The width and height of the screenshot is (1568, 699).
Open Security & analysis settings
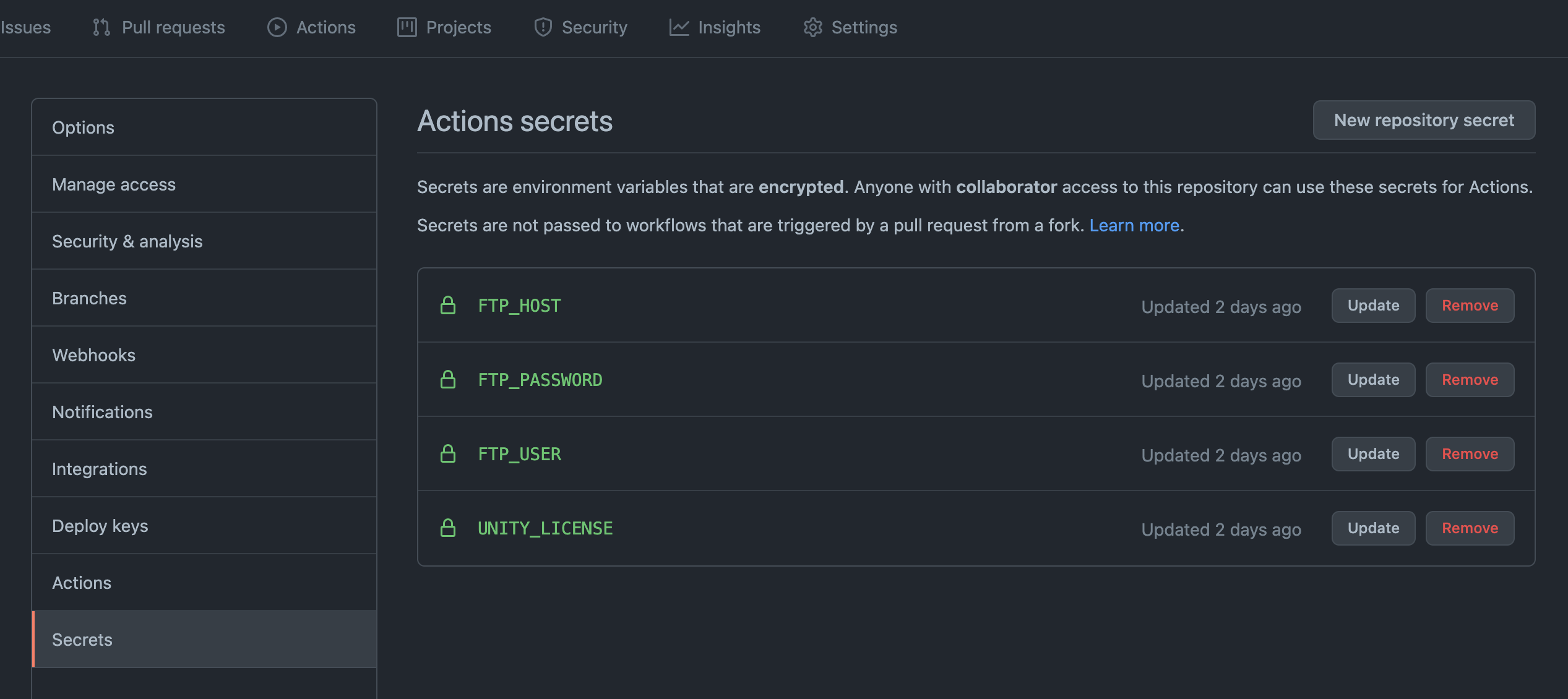(127, 241)
